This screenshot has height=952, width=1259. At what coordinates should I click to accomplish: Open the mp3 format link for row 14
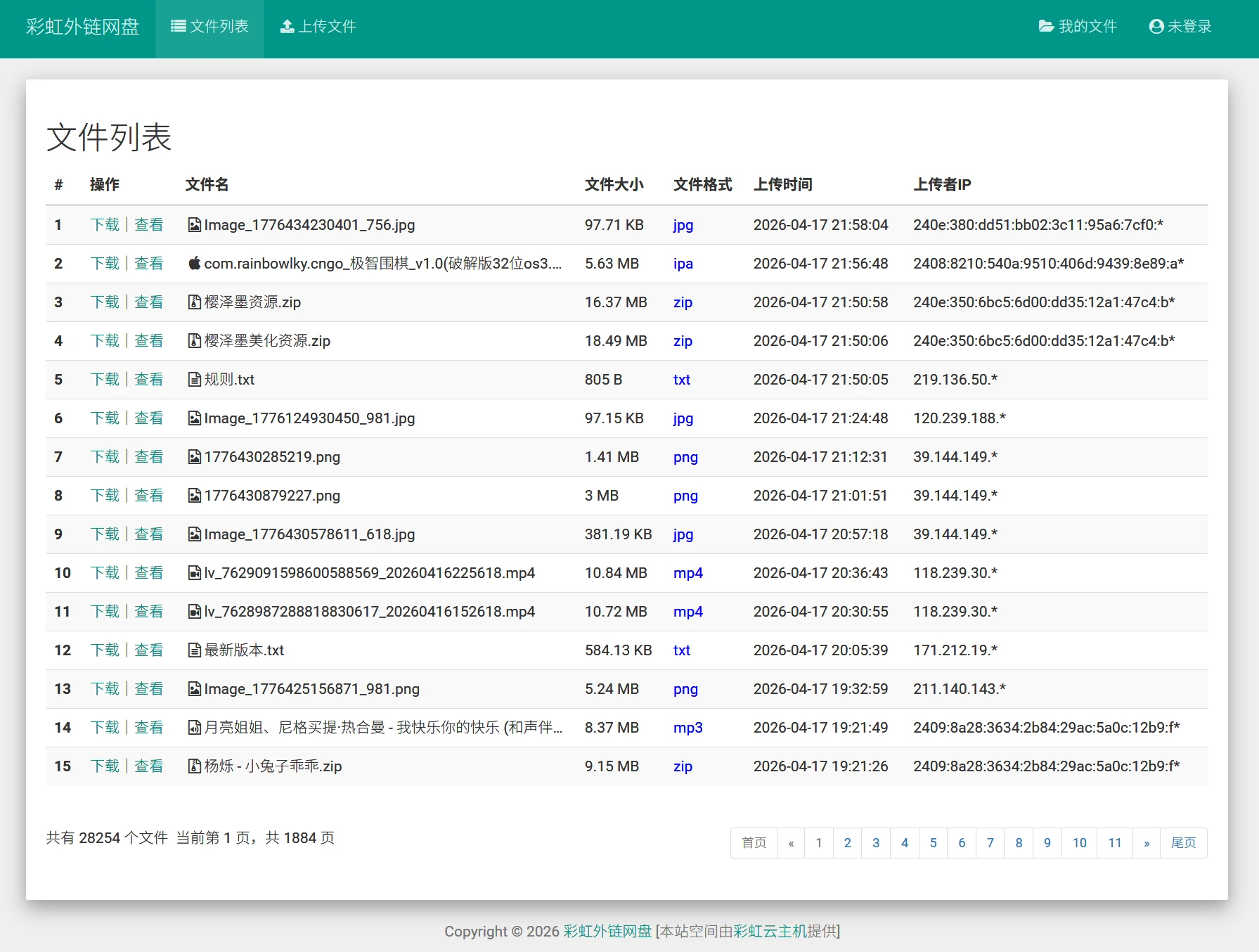(687, 728)
